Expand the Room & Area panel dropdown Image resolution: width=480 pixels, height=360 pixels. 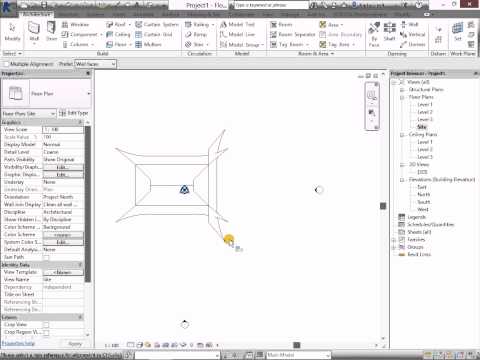[316, 53]
